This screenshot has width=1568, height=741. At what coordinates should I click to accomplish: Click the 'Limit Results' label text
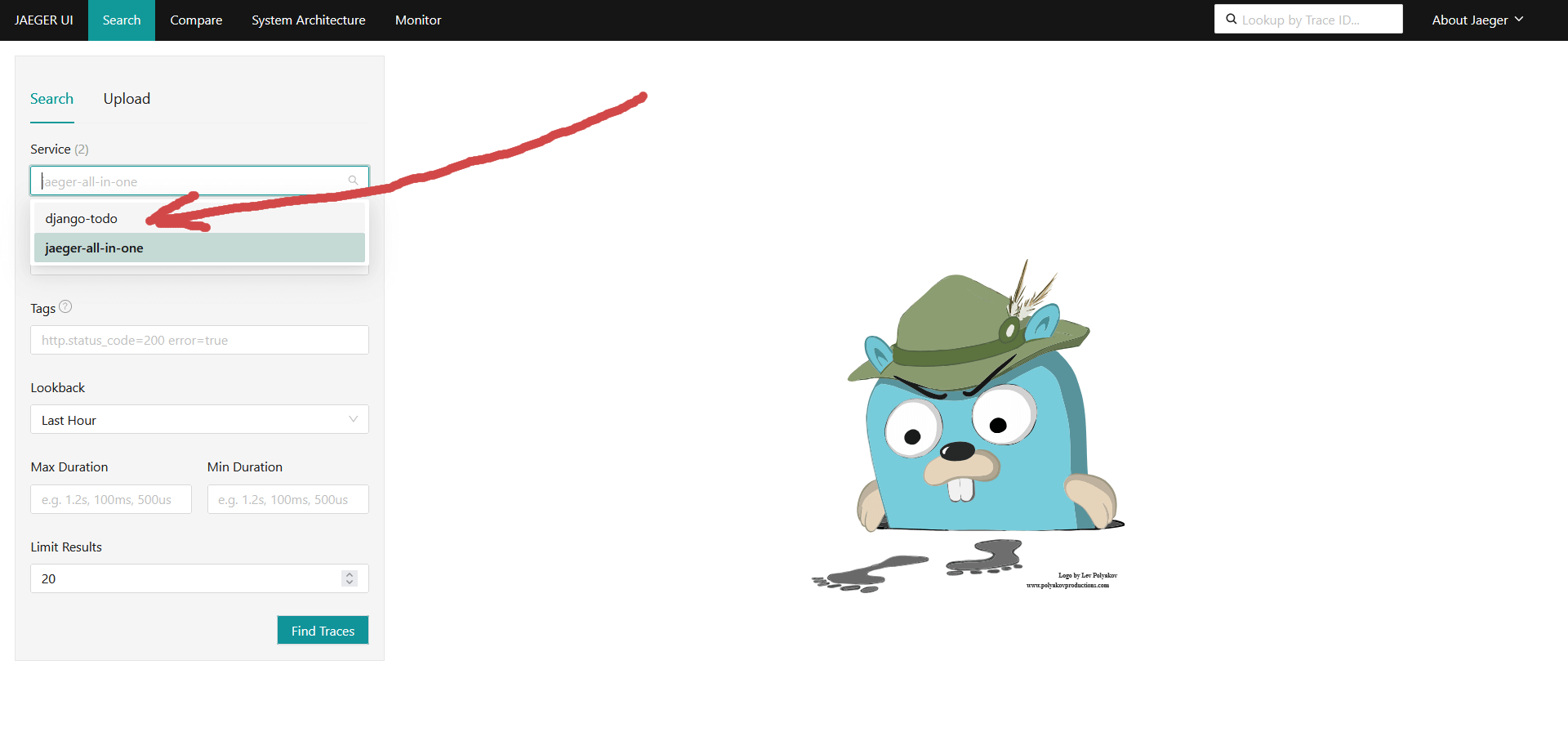[x=66, y=547]
